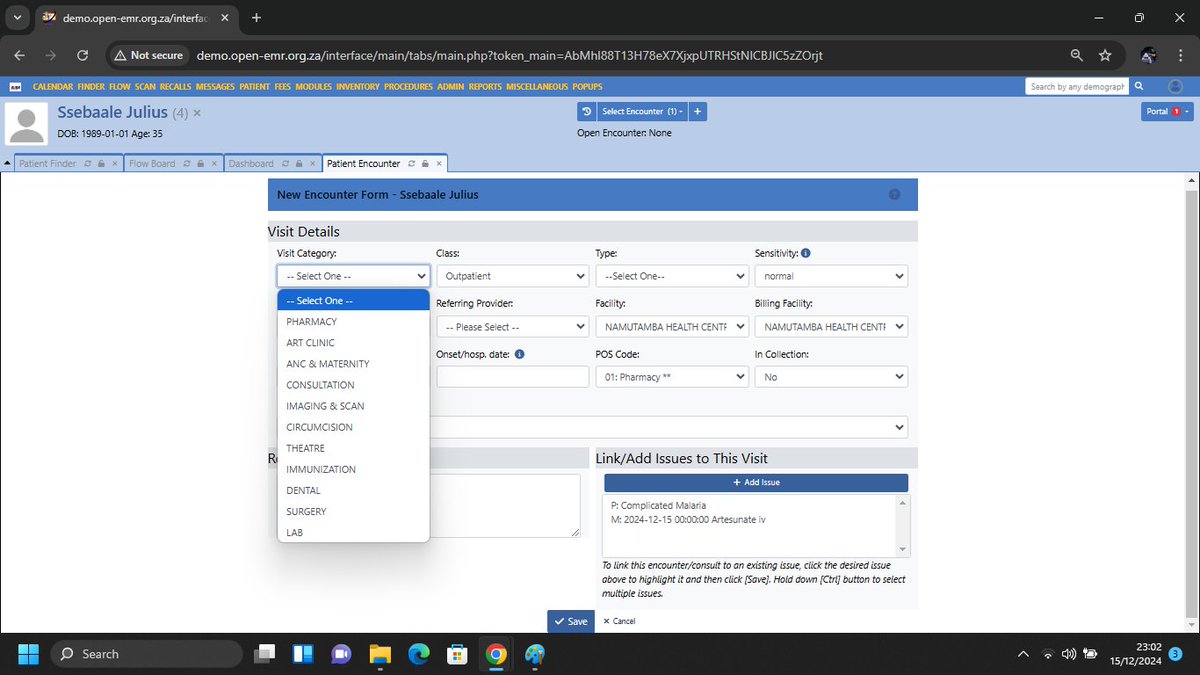
Task: Click the Add Issue button
Action: click(756, 482)
